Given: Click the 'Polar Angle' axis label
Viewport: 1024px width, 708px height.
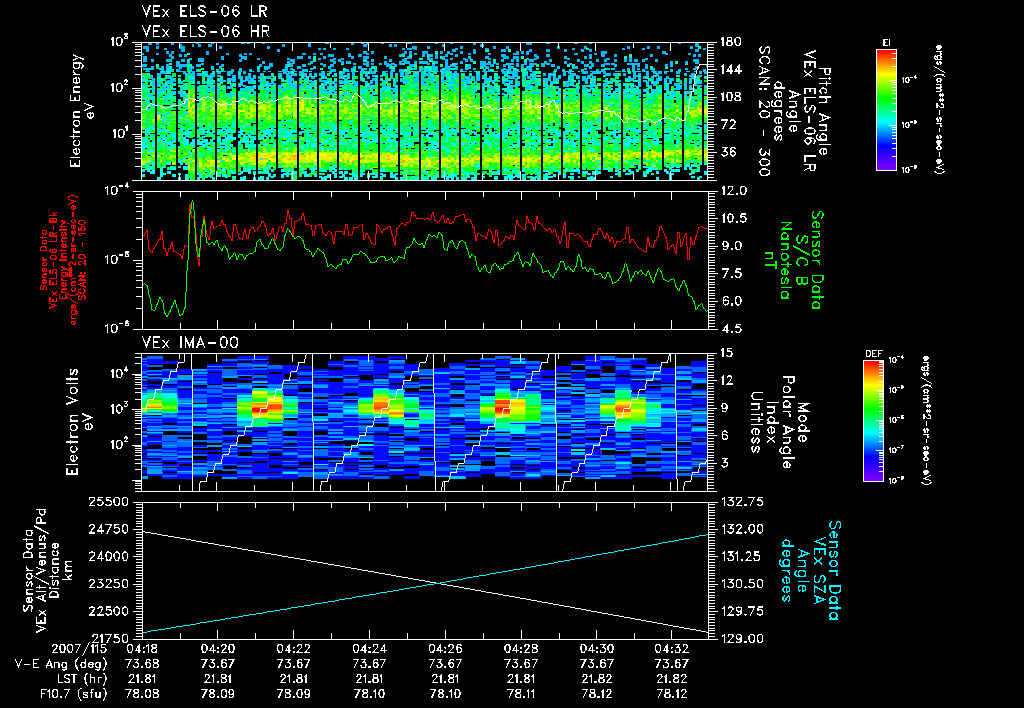Looking at the screenshot, I should [x=787, y=422].
